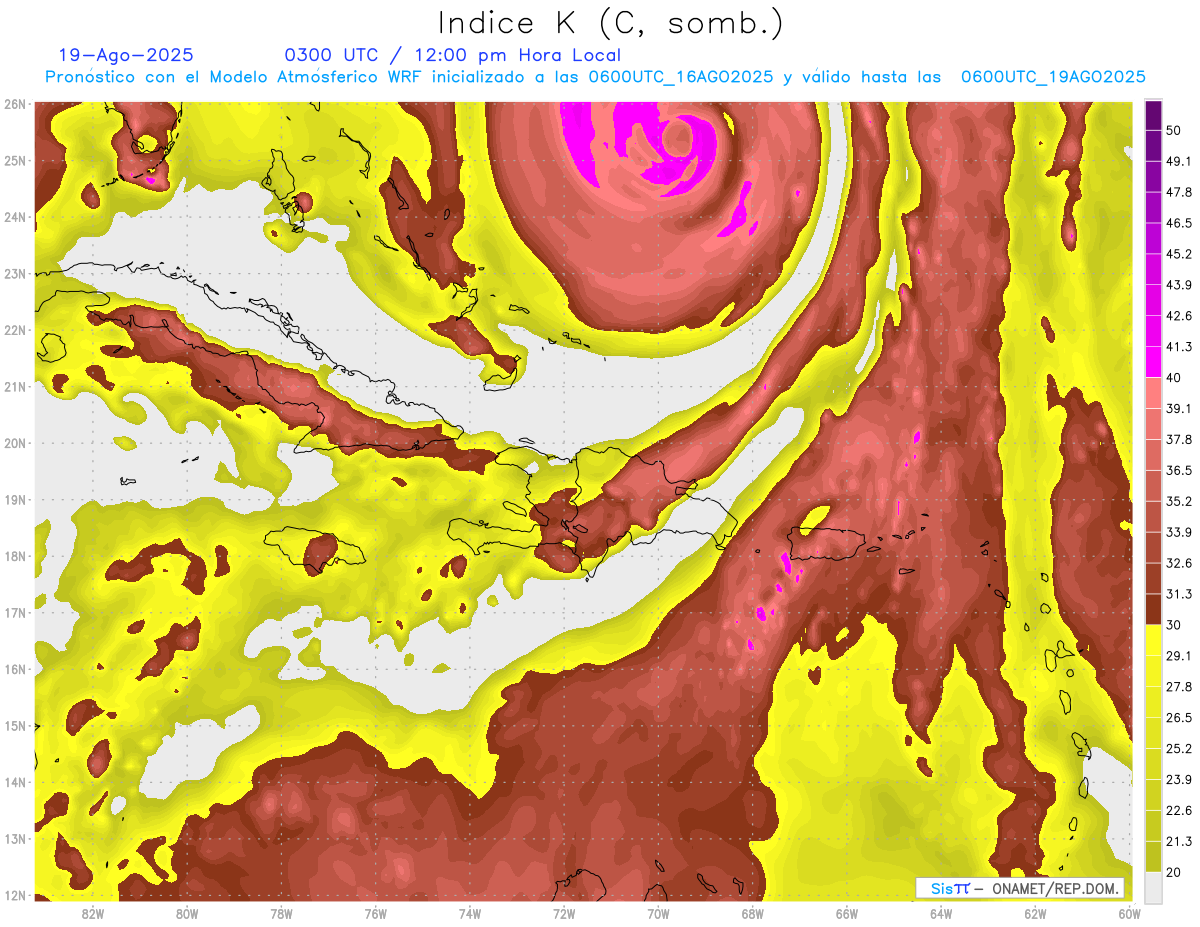Click the 14N latitude axis label

(x=15, y=782)
